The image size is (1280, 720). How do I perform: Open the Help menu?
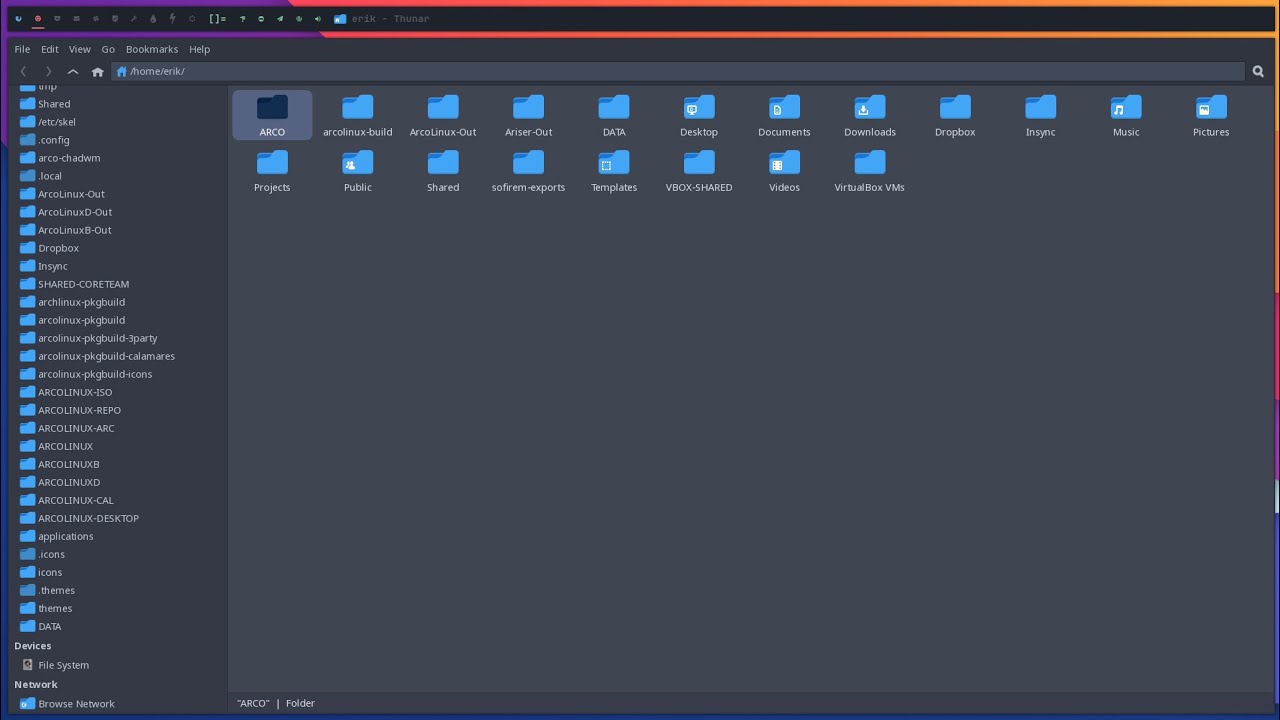(199, 49)
